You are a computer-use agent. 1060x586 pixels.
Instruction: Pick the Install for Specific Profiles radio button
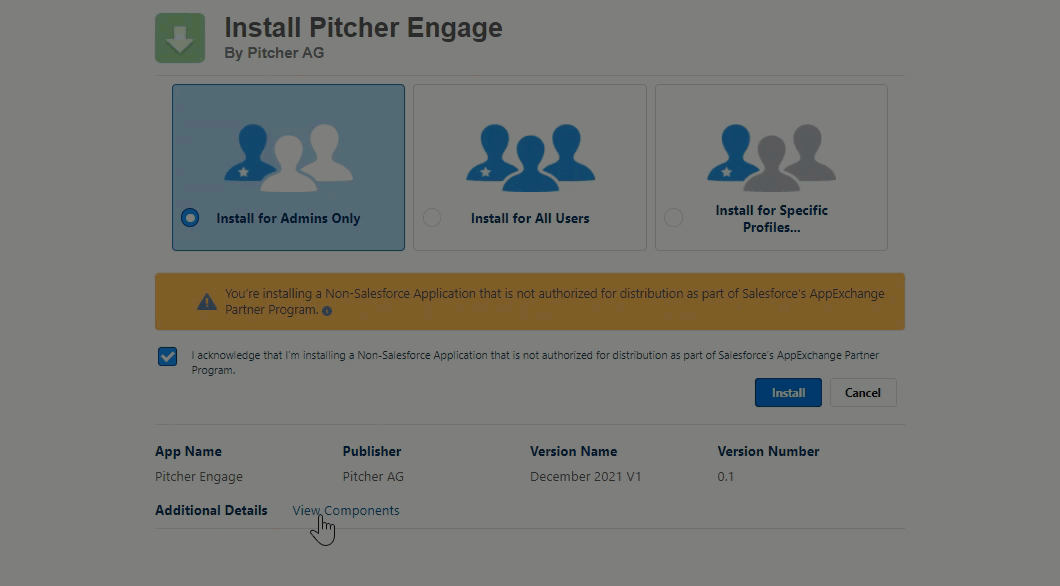[674, 218]
